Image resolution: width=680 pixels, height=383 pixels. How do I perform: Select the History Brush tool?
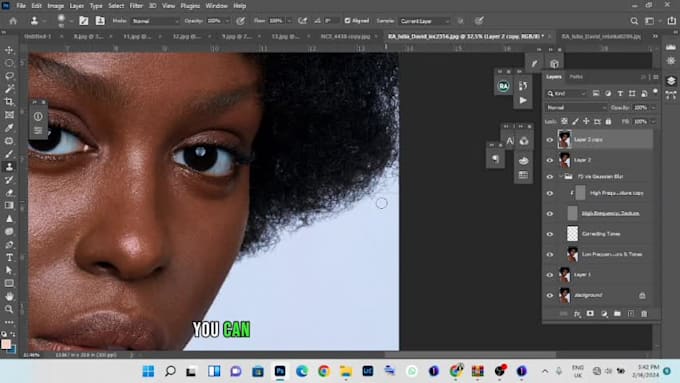pos(9,180)
